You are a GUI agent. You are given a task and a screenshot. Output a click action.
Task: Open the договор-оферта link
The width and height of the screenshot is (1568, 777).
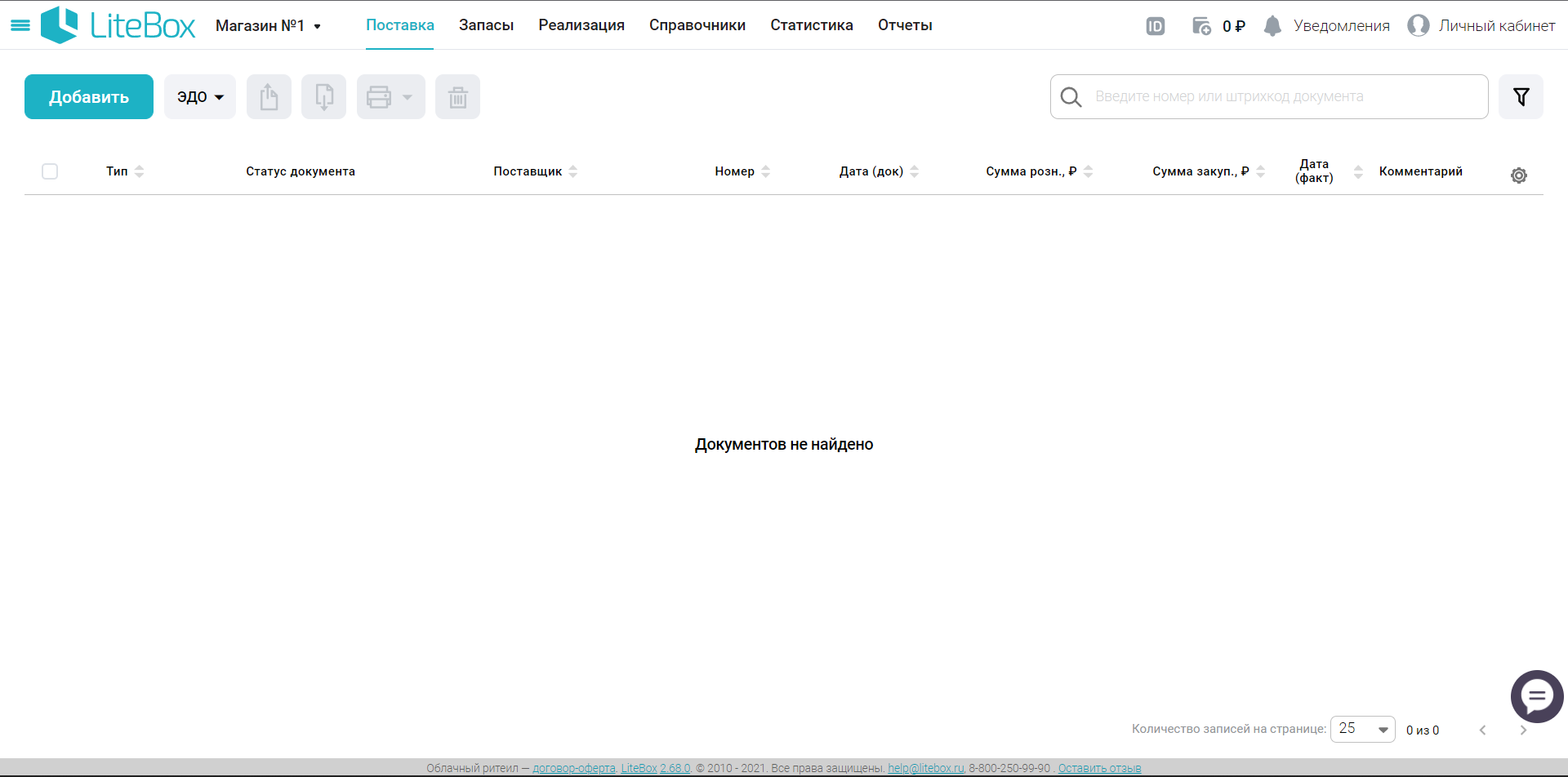(574, 768)
